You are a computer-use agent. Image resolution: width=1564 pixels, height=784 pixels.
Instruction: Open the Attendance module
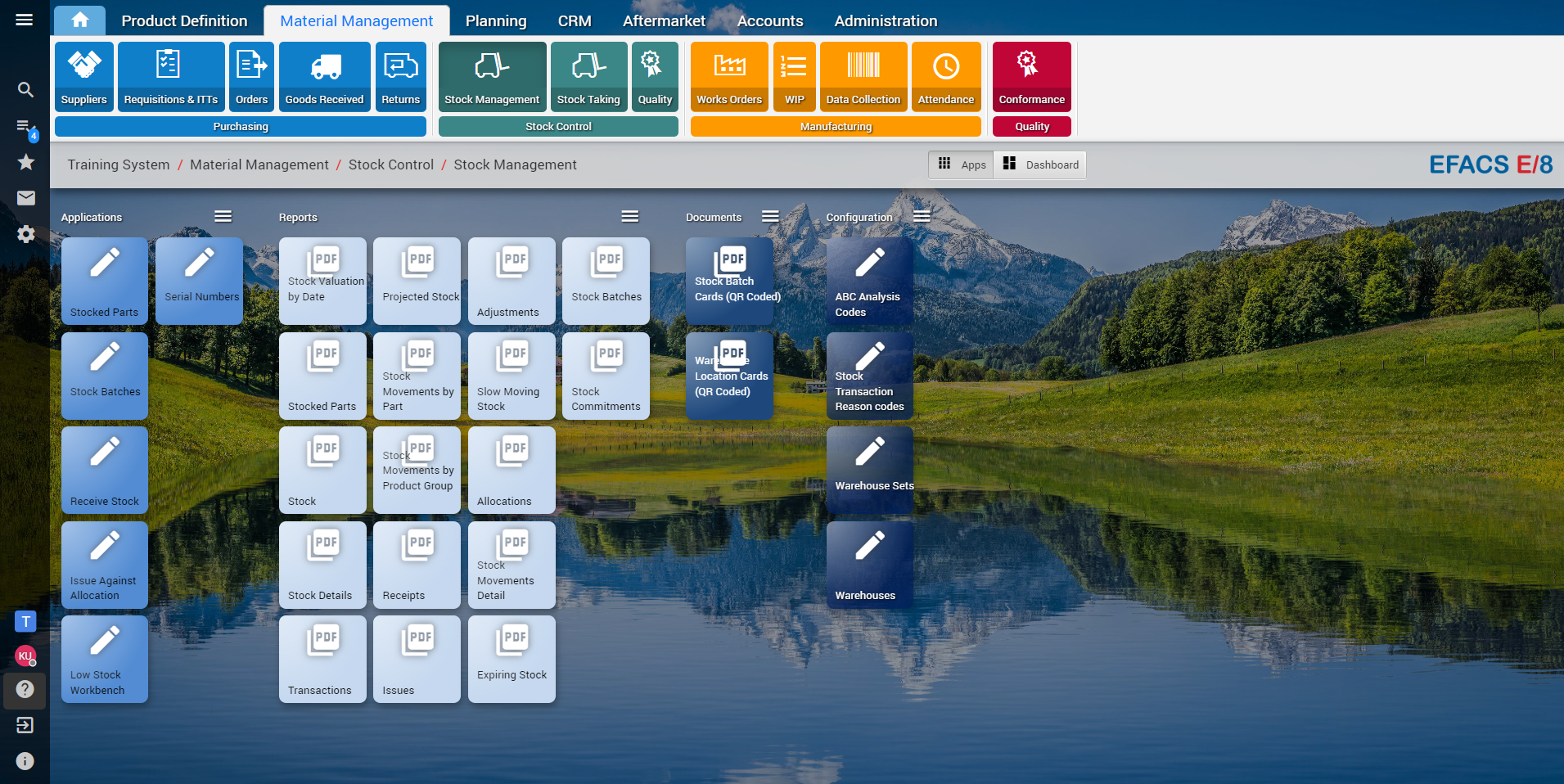tap(945, 76)
